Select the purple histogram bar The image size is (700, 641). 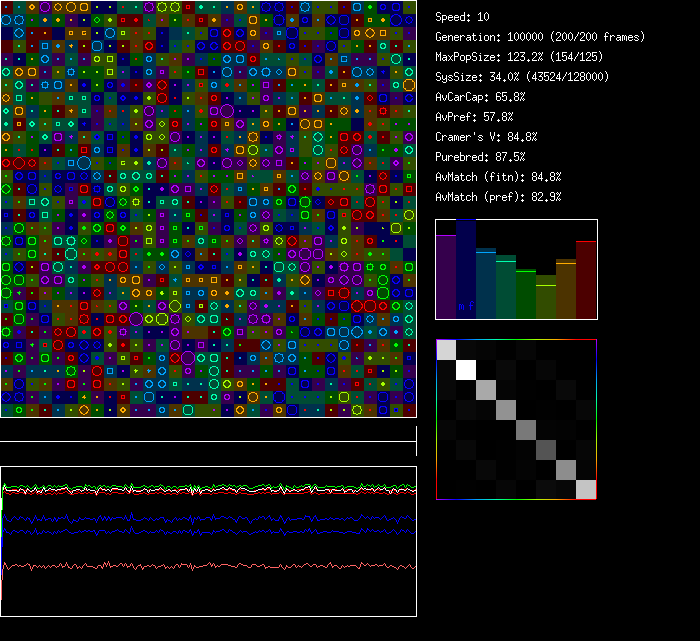click(x=446, y=277)
